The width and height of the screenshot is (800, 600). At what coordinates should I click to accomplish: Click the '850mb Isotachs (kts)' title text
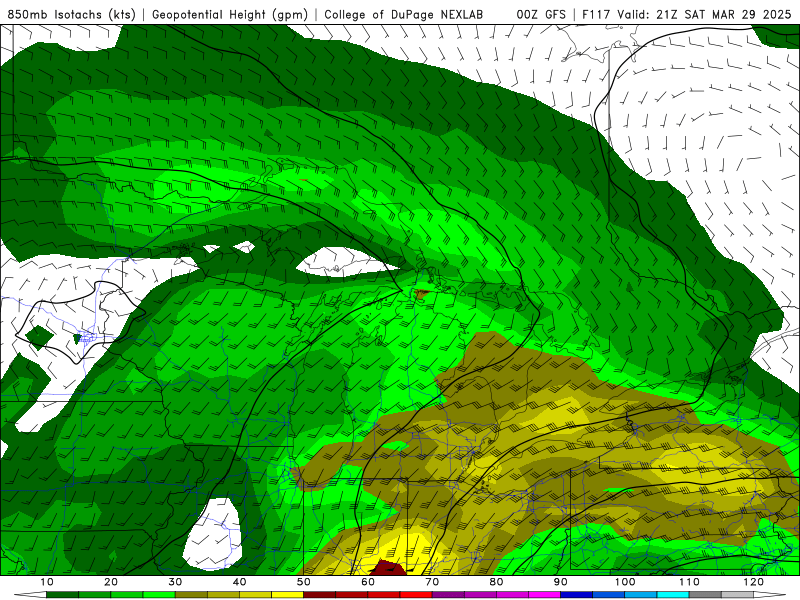click(x=72, y=15)
